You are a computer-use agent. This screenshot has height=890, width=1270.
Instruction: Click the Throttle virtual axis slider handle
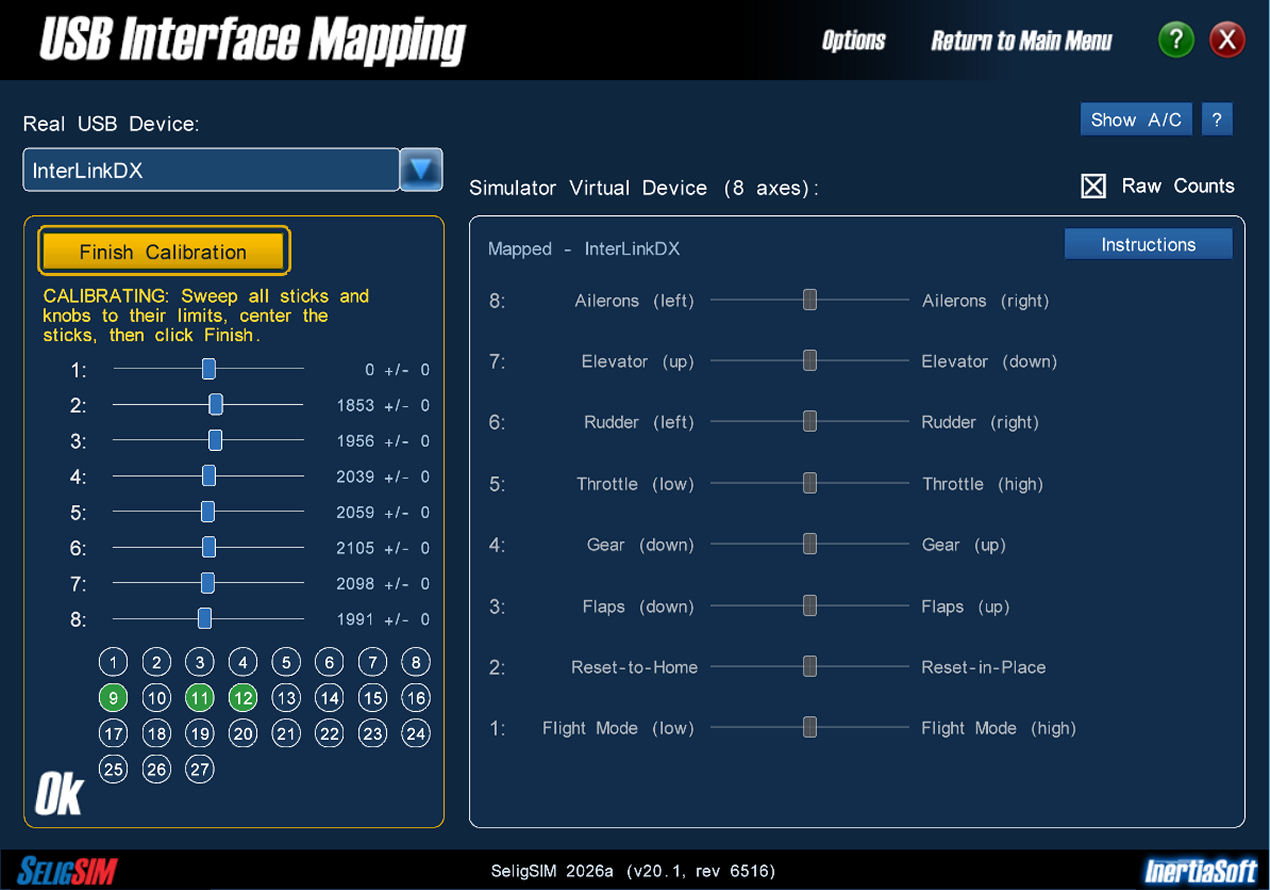(x=810, y=484)
